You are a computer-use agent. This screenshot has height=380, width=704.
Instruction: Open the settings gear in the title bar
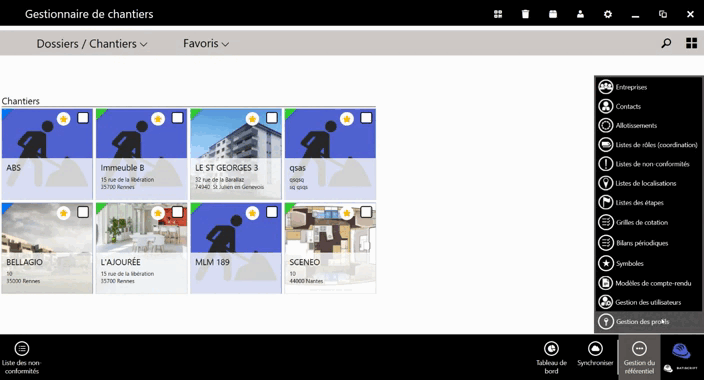[x=607, y=14]
